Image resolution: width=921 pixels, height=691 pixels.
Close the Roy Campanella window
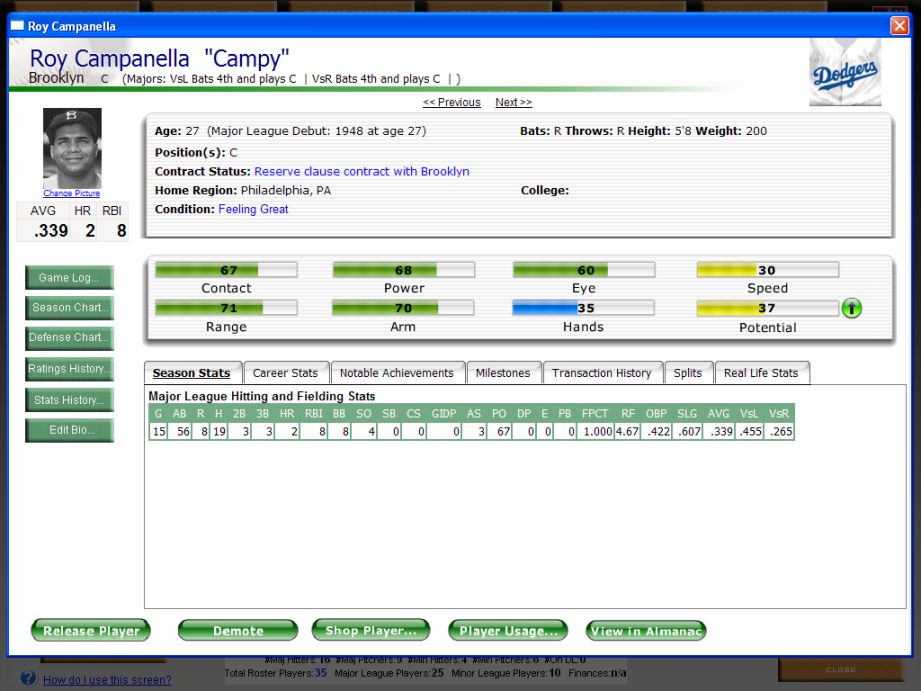(899, 26)
